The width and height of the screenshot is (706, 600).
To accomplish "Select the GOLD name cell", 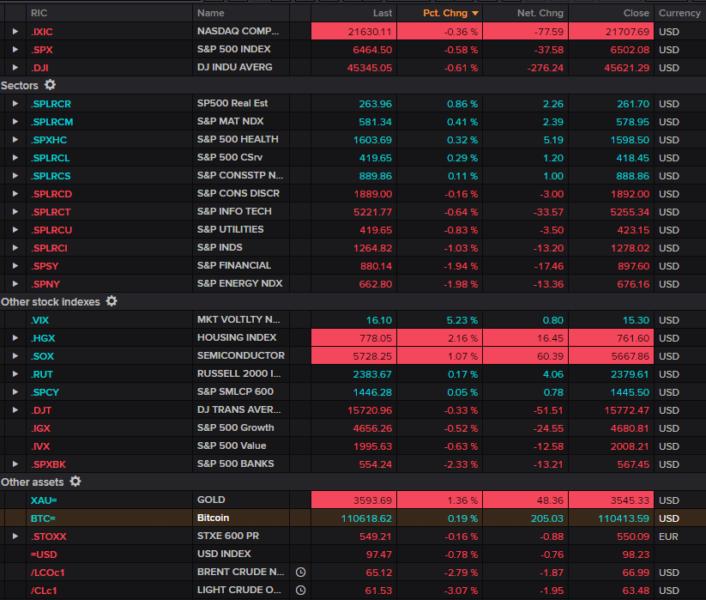I will coord(211,500).
